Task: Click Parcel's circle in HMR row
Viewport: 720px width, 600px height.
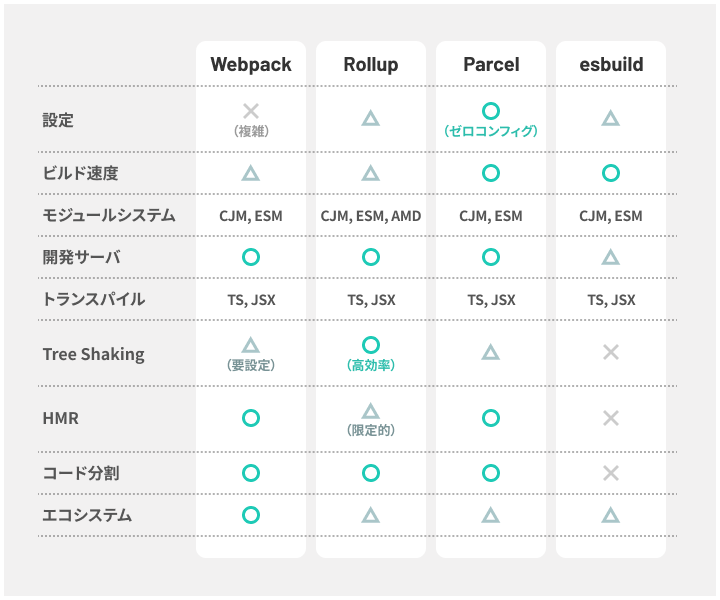Action: tap(491, 418)
